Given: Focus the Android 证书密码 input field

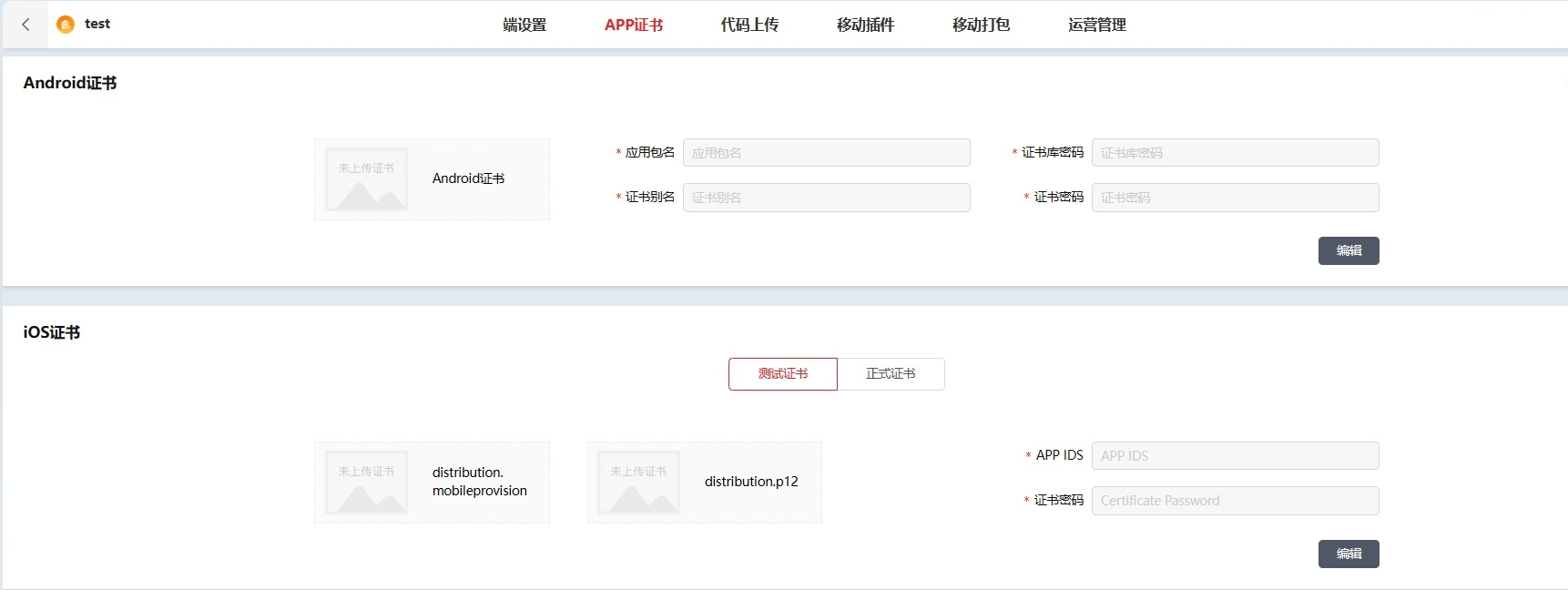Looking at the screenshot, I should click(1236, 198).
